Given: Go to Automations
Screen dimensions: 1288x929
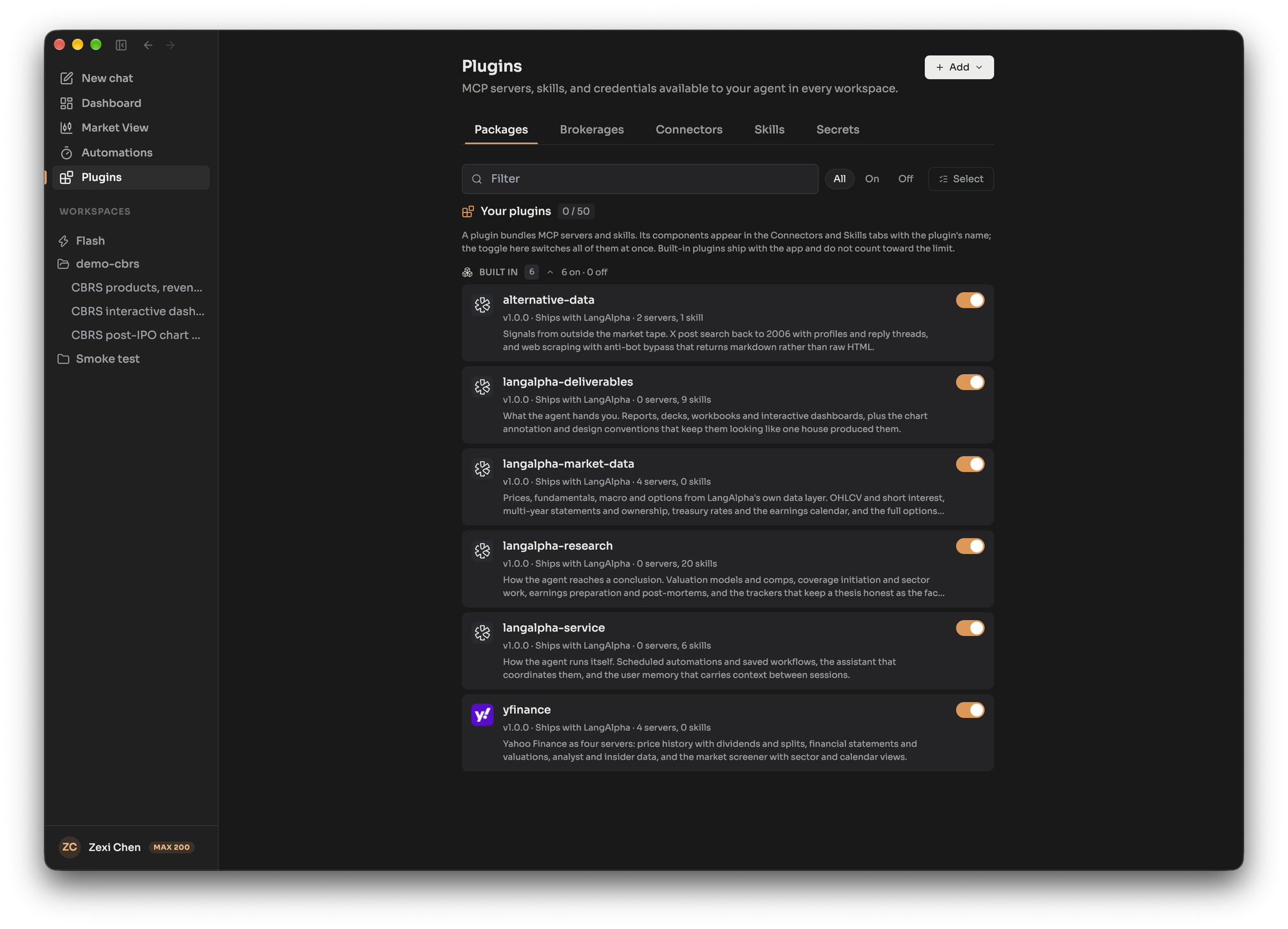Looking at the screenshot, I should pos(131,153).
